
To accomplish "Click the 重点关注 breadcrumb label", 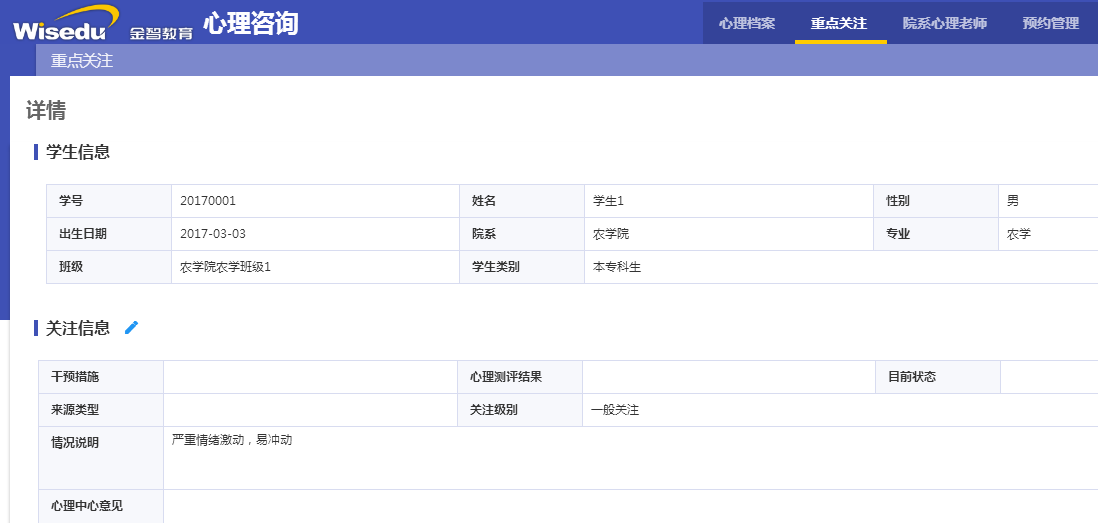I will pyautogui.click(x=82, y=61).
